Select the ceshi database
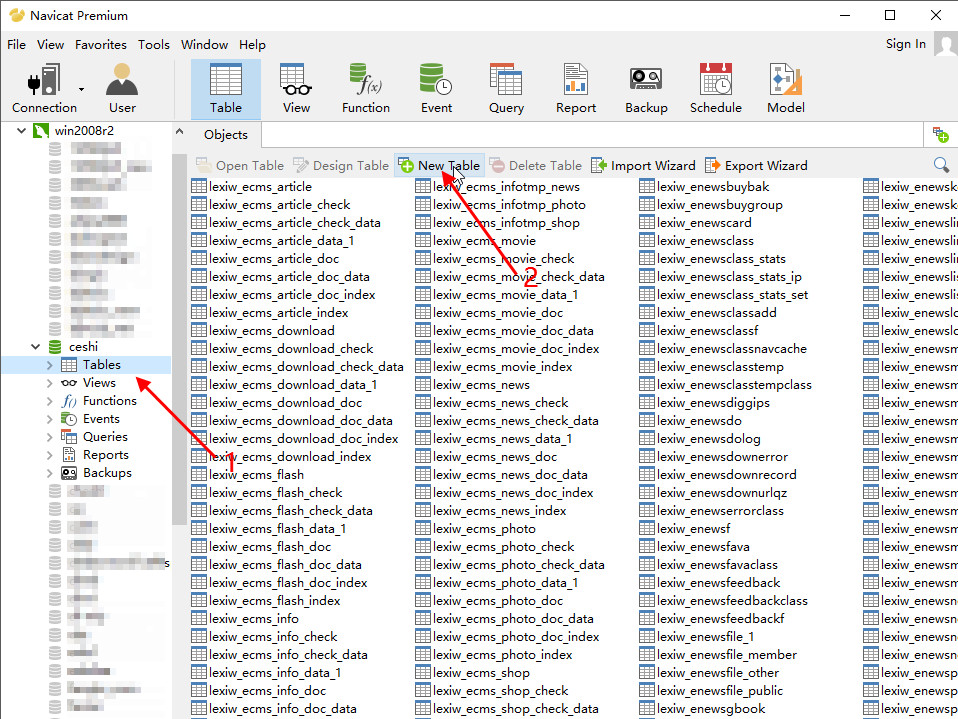The height and width of the screenshot is (719, 958). coord(83,347)
